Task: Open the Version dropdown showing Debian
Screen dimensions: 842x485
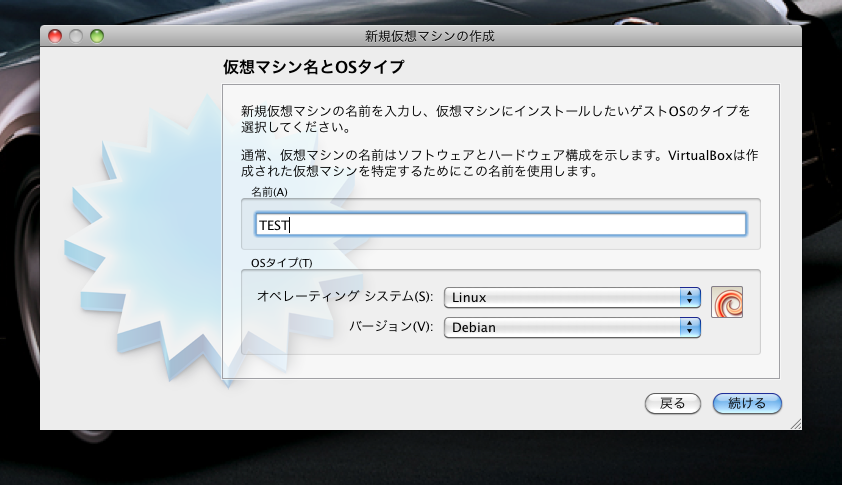Action: click(572, 327)
